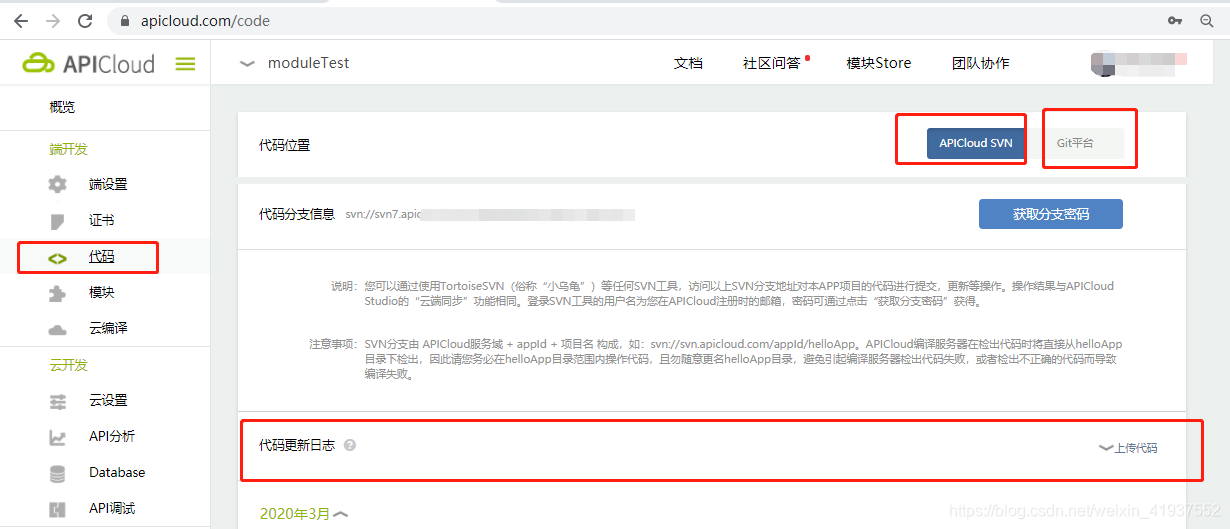Click the browser forward arrow
Screen dimensions: 1230x529
52,20
